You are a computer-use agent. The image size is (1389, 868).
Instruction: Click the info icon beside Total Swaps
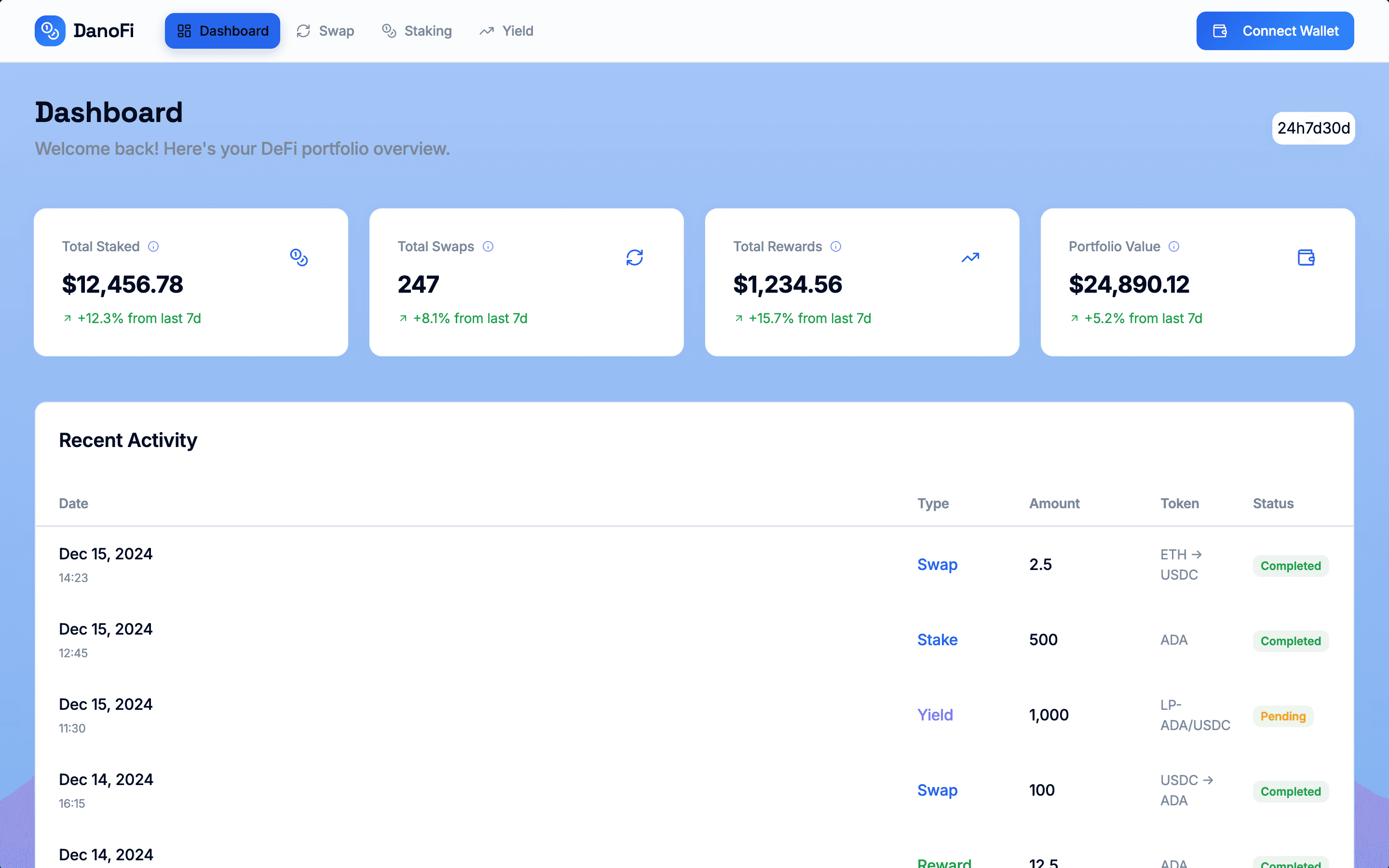(488, 246)
